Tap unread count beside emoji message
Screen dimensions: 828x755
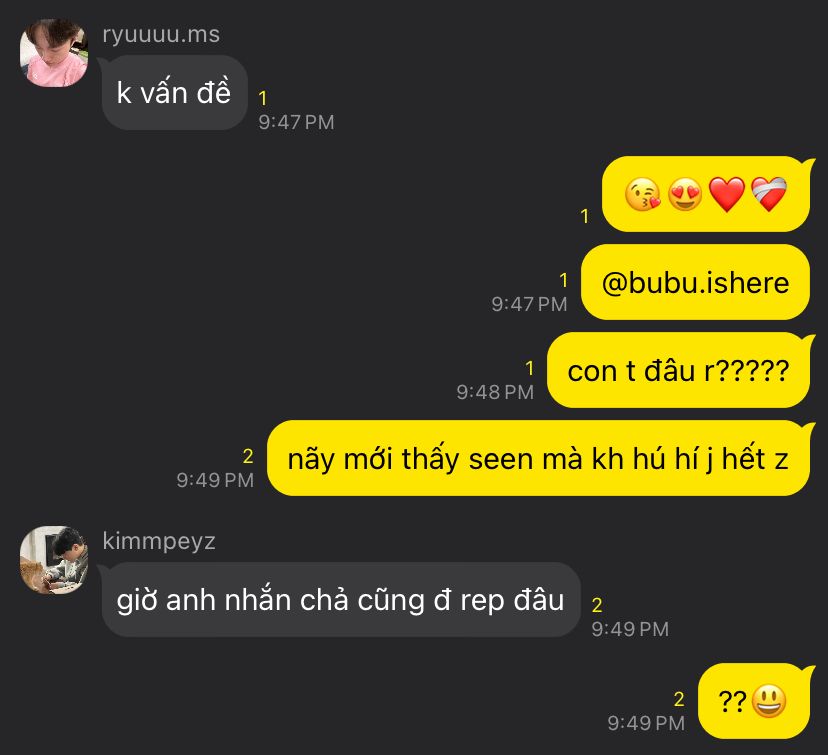[x=585, y=216]
